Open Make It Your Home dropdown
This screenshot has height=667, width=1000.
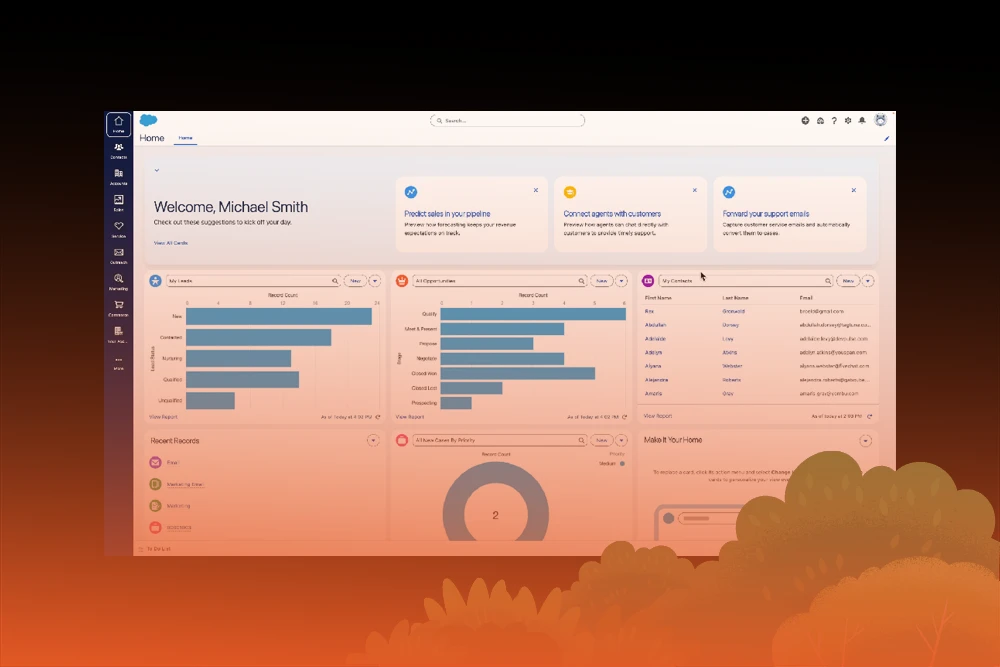tap(865, 441)
